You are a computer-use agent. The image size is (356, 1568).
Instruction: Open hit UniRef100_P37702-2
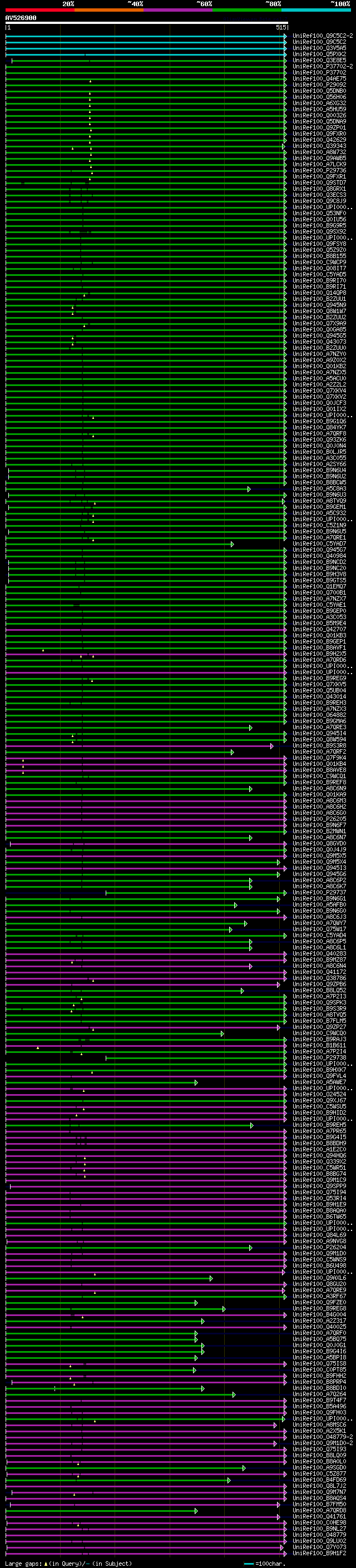click(x=323, y=66)
